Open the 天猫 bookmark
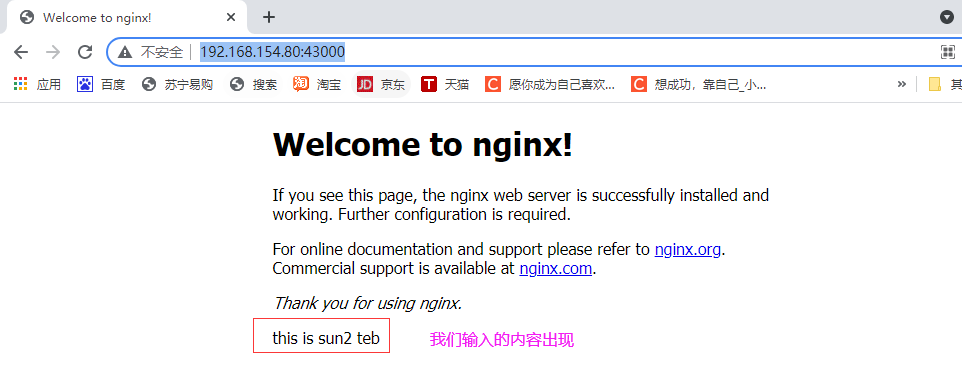 [445, 85]
